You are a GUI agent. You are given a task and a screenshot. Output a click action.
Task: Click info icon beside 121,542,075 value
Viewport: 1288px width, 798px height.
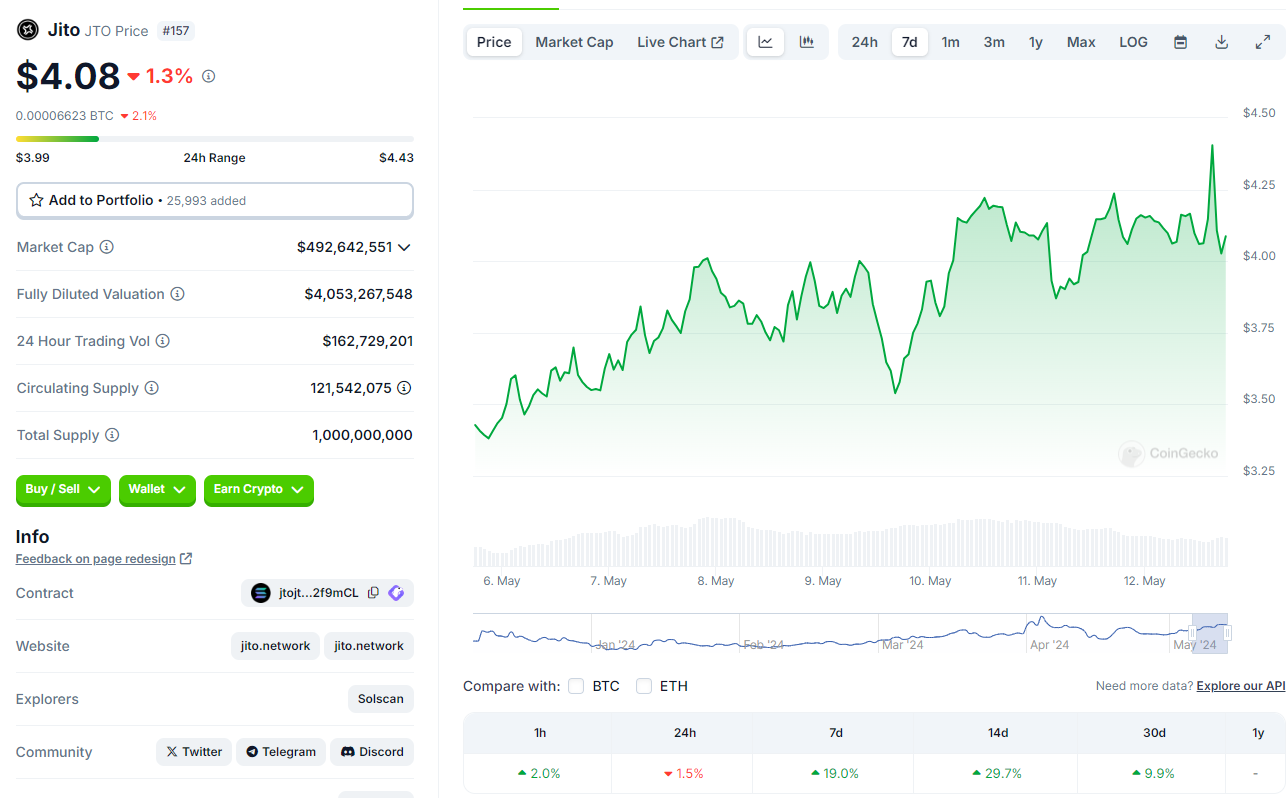click(404, 388)
